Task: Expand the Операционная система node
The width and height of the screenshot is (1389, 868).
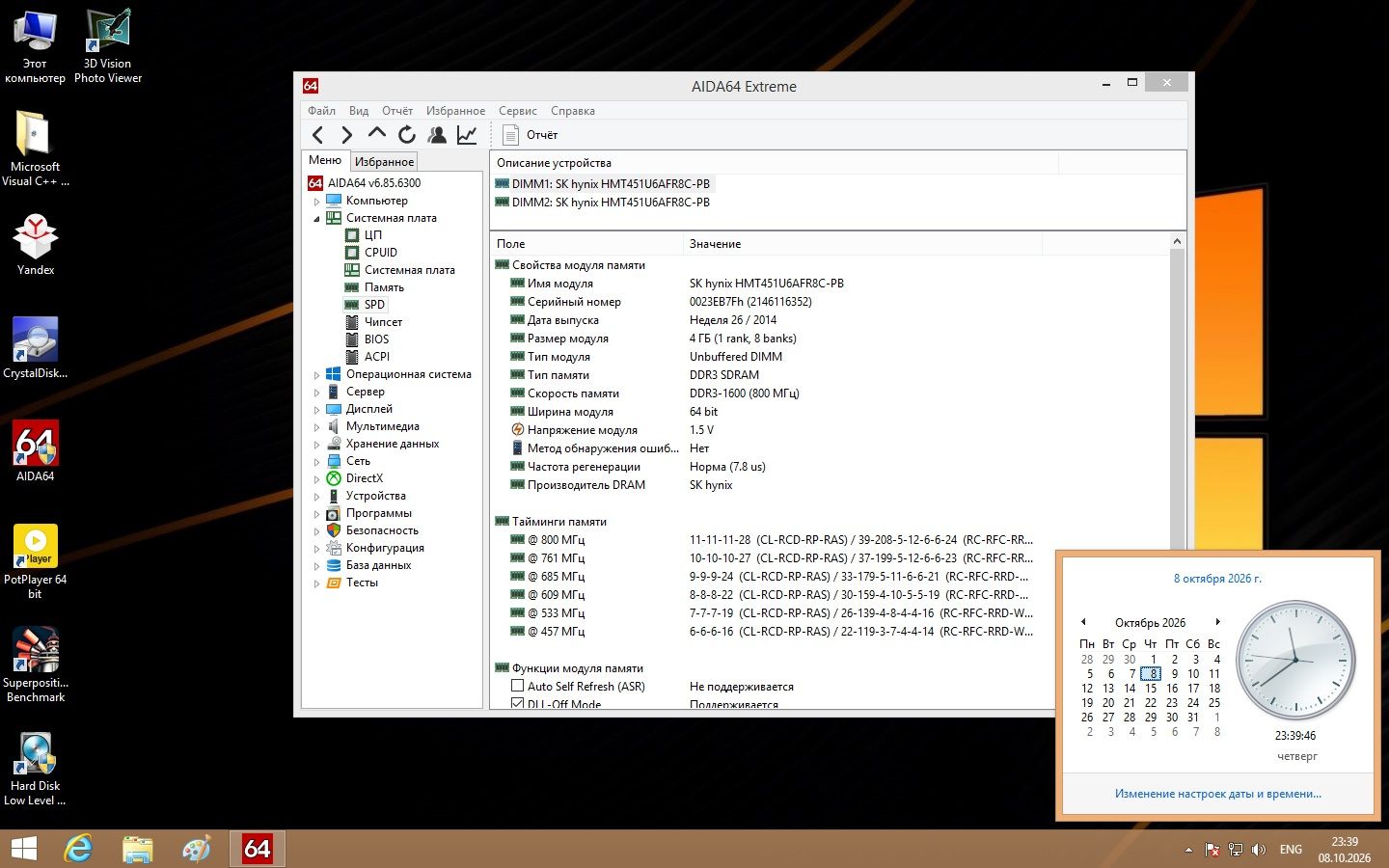Action: (x=316, y=375)
